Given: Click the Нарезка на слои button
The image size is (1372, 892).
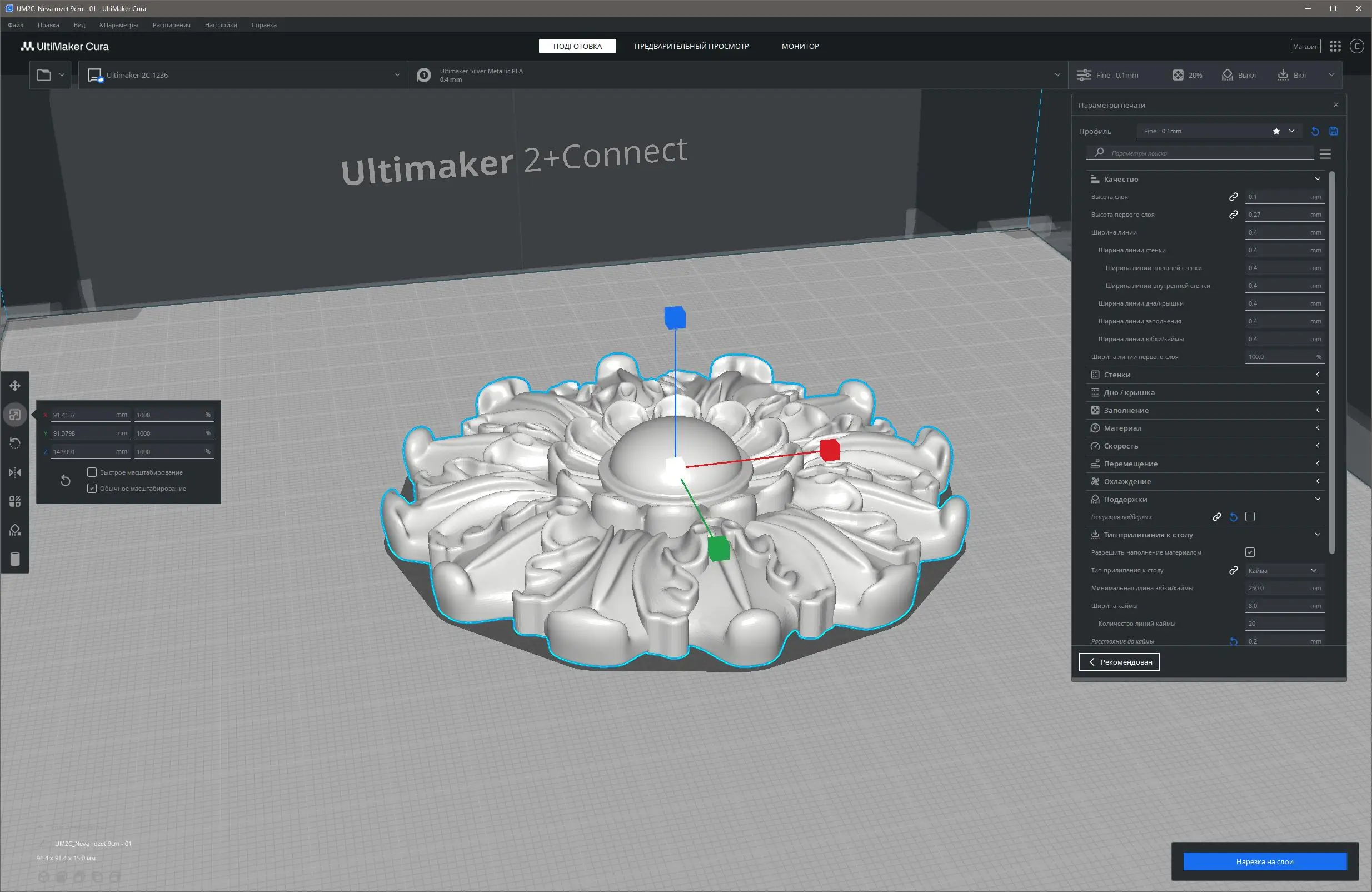Looking at the screenshot, I should click(x=1264, y=861).
